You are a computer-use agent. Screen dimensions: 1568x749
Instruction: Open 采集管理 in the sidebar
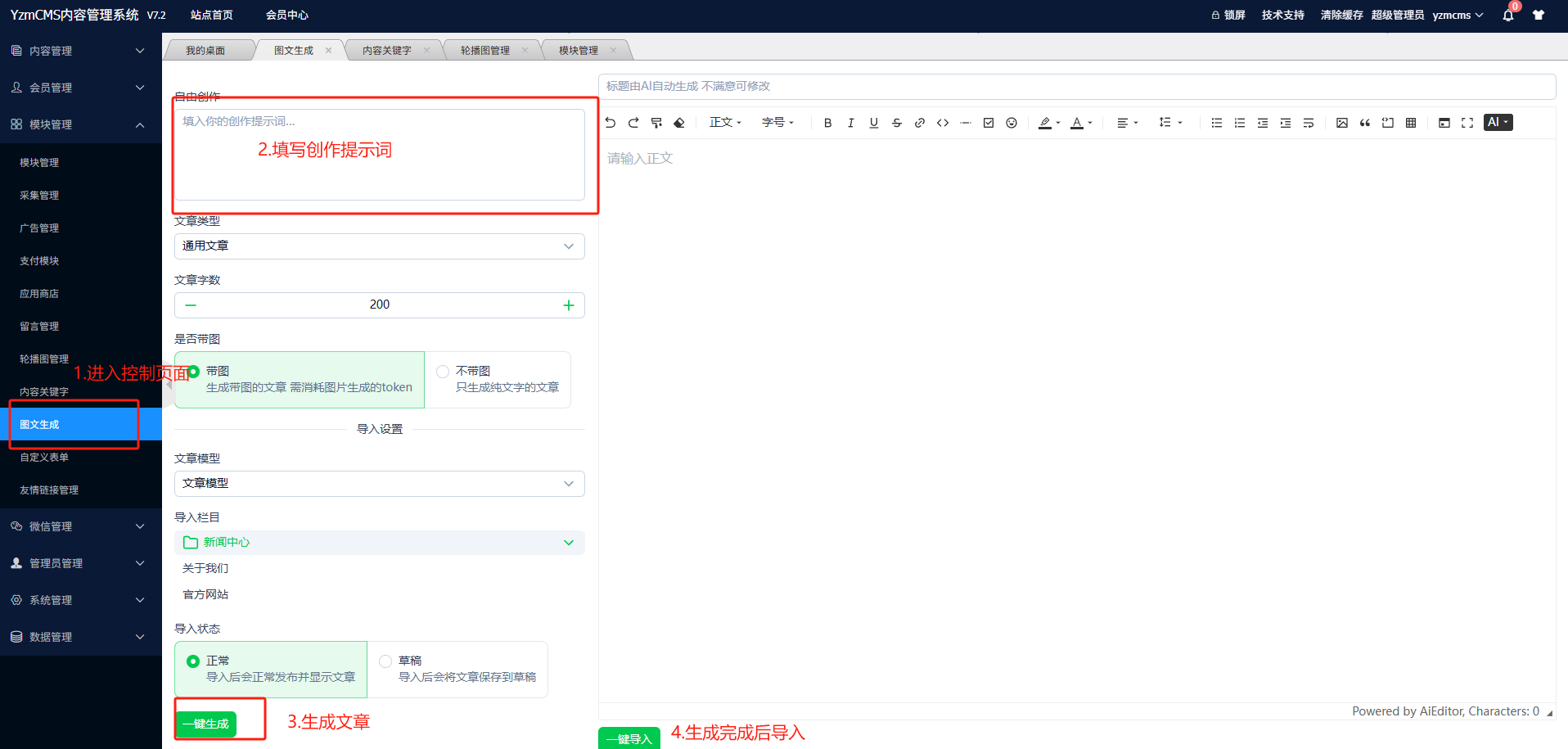[x=39, y=196]
